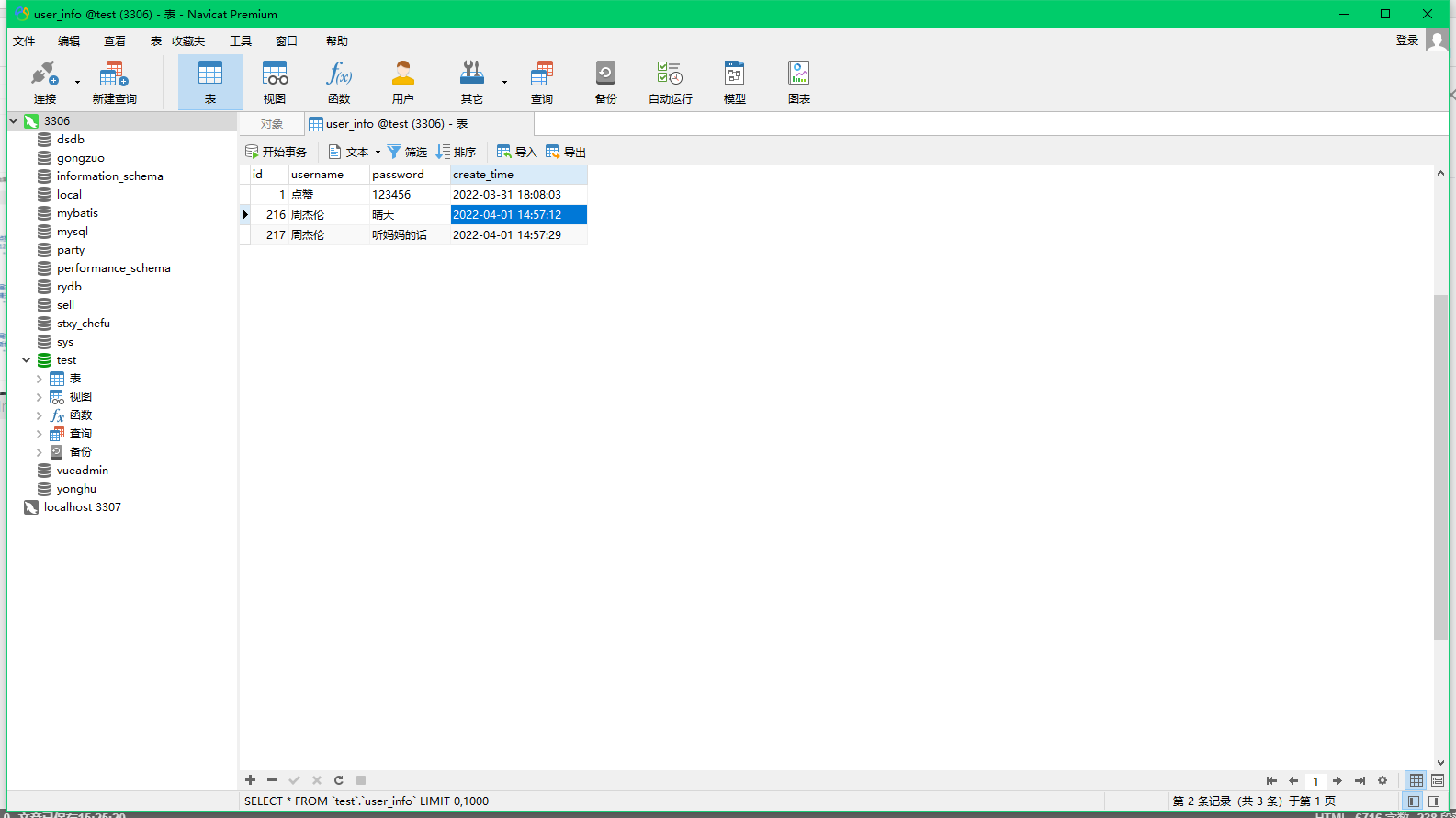Switch to grid view in bottom right

tap(1416, 780)
